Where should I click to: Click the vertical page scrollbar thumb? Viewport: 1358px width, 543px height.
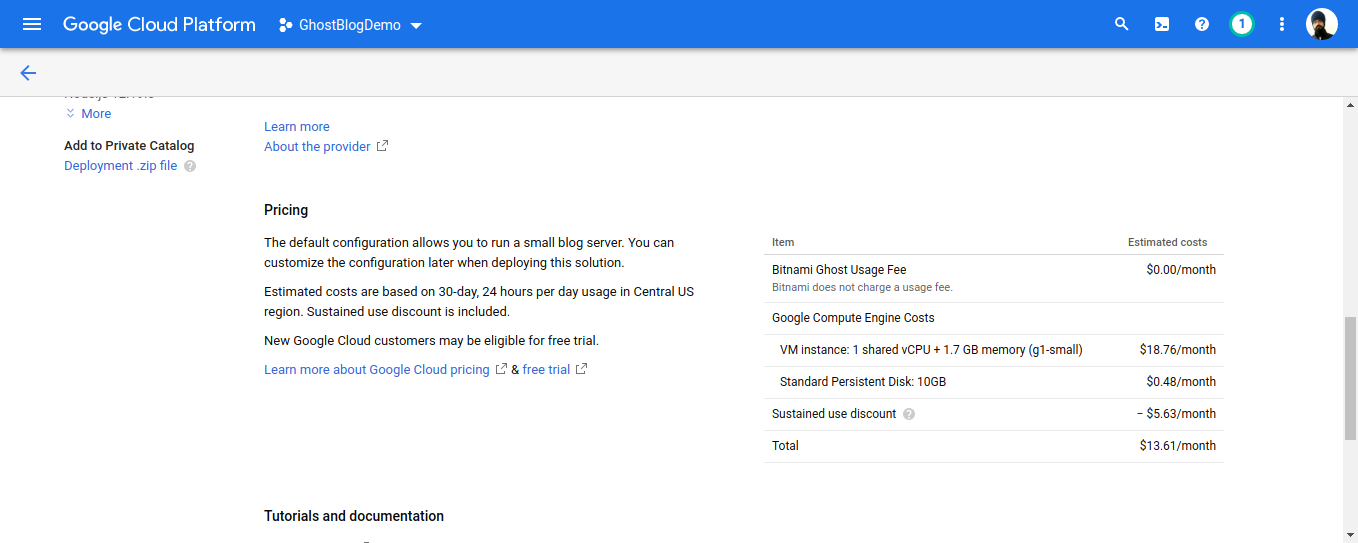1350,378
